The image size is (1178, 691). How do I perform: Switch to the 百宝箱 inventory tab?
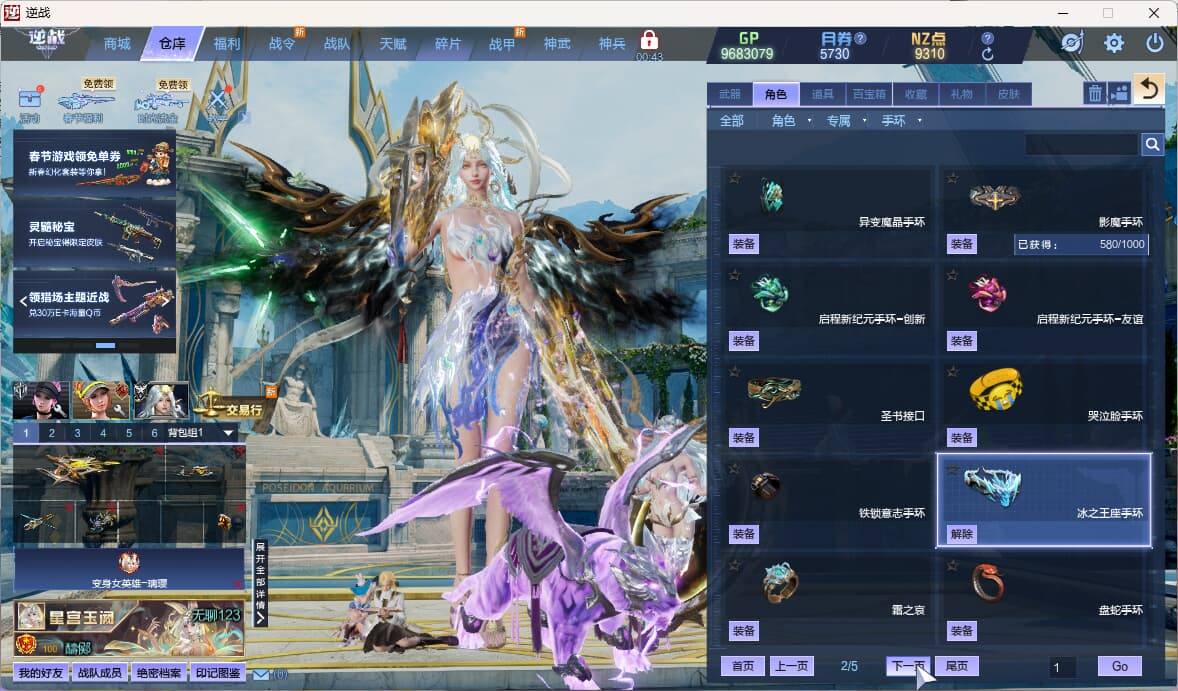[868, 94]
